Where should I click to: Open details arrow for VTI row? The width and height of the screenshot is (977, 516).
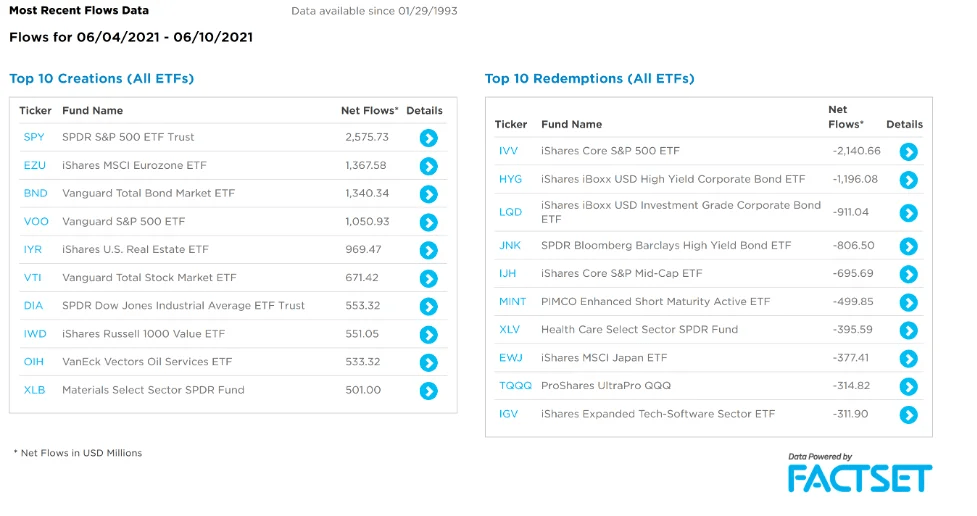coord(429,278)
